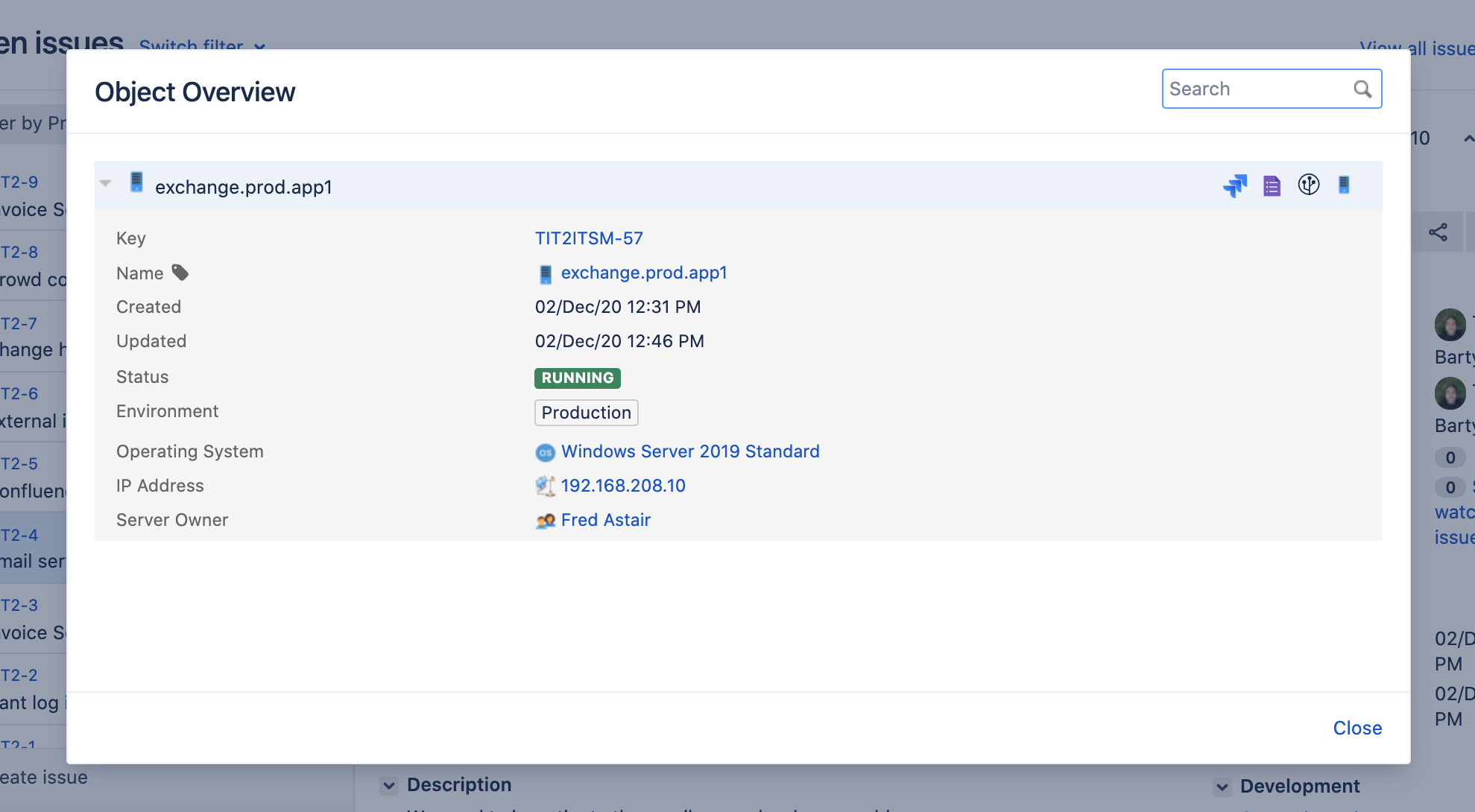
Task: Click the user icon next to Fred Astair
Action: pos(545,521)
